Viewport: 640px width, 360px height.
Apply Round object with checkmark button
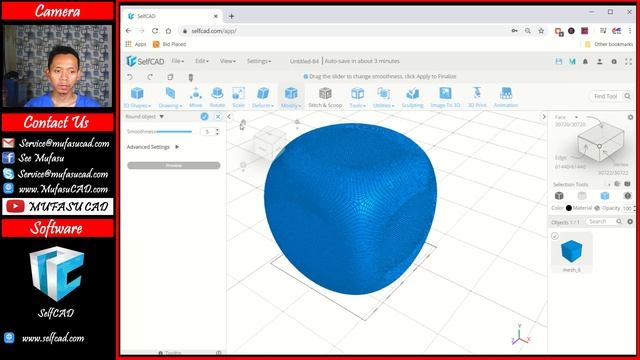coord(204,116)
